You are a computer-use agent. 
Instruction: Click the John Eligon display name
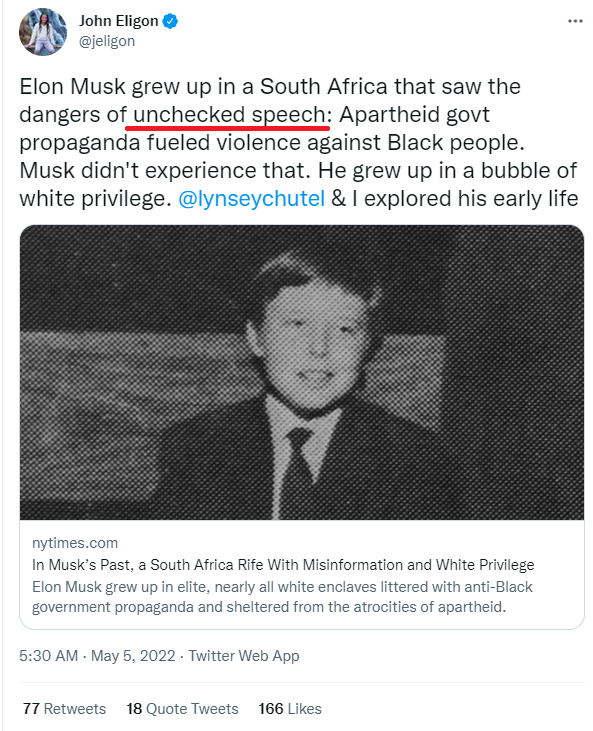pos(119,21)
